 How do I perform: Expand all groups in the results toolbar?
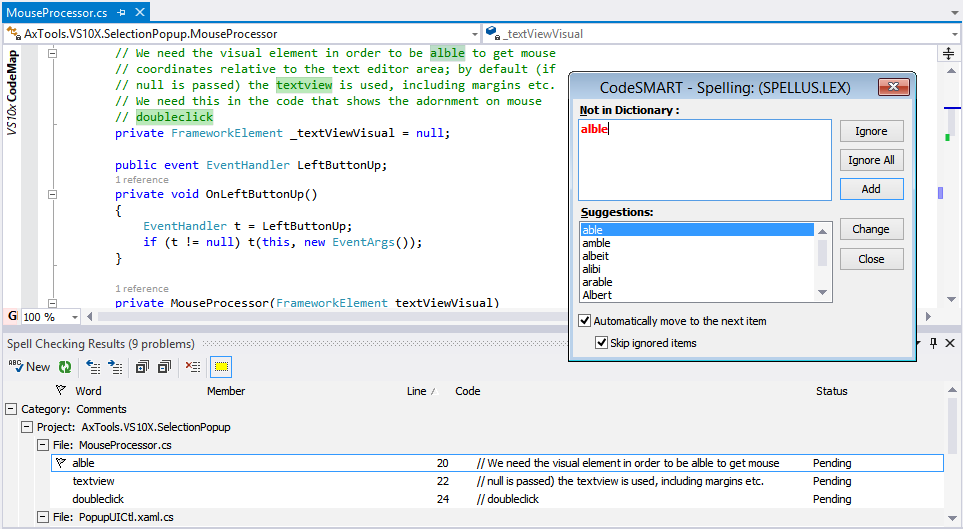pyautogui.click(x=142, y=367)
